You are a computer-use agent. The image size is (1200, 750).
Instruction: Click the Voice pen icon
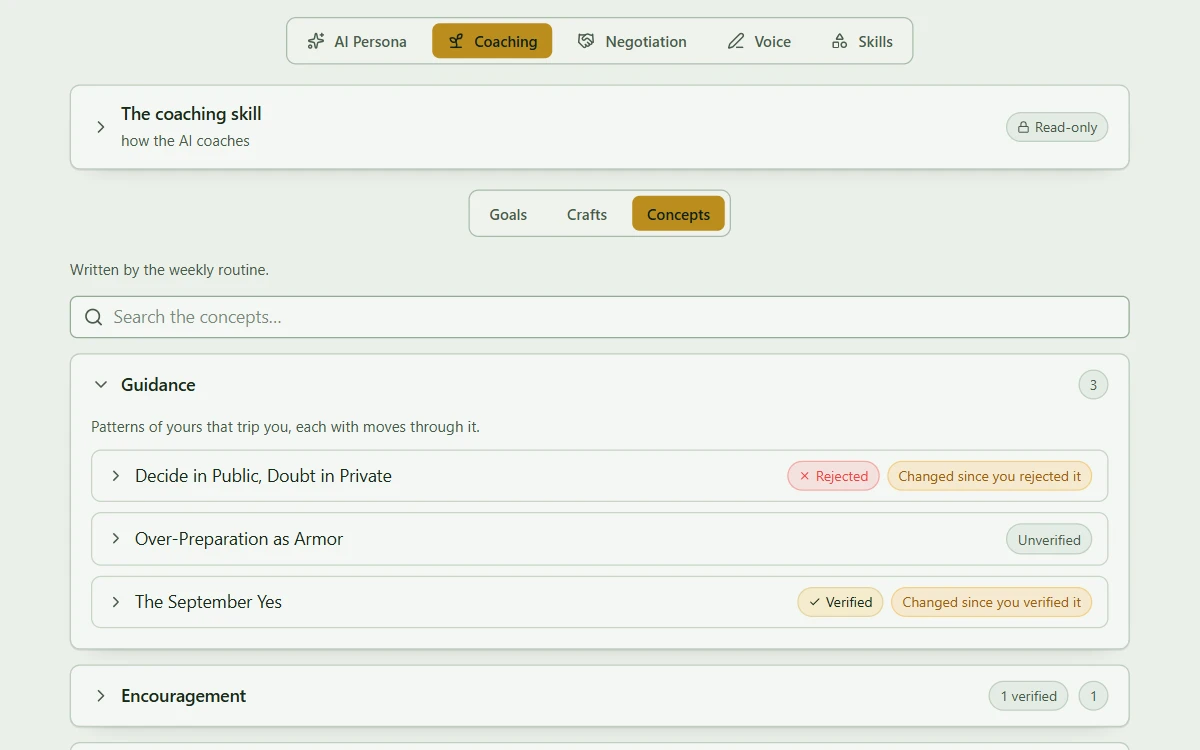(x=736, y=41)
